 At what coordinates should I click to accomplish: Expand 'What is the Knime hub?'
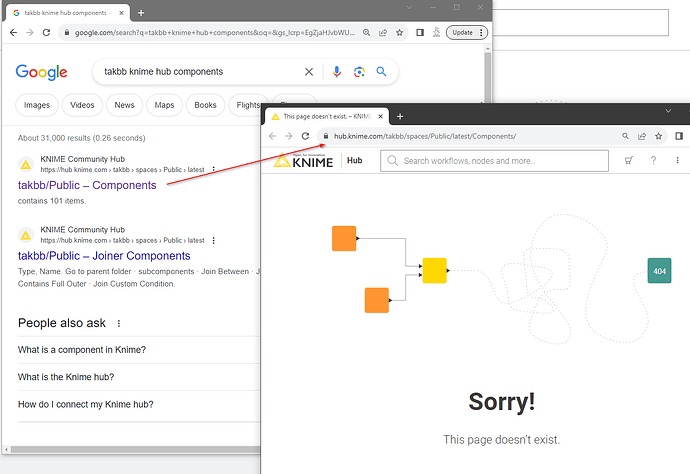pos(139,377)
